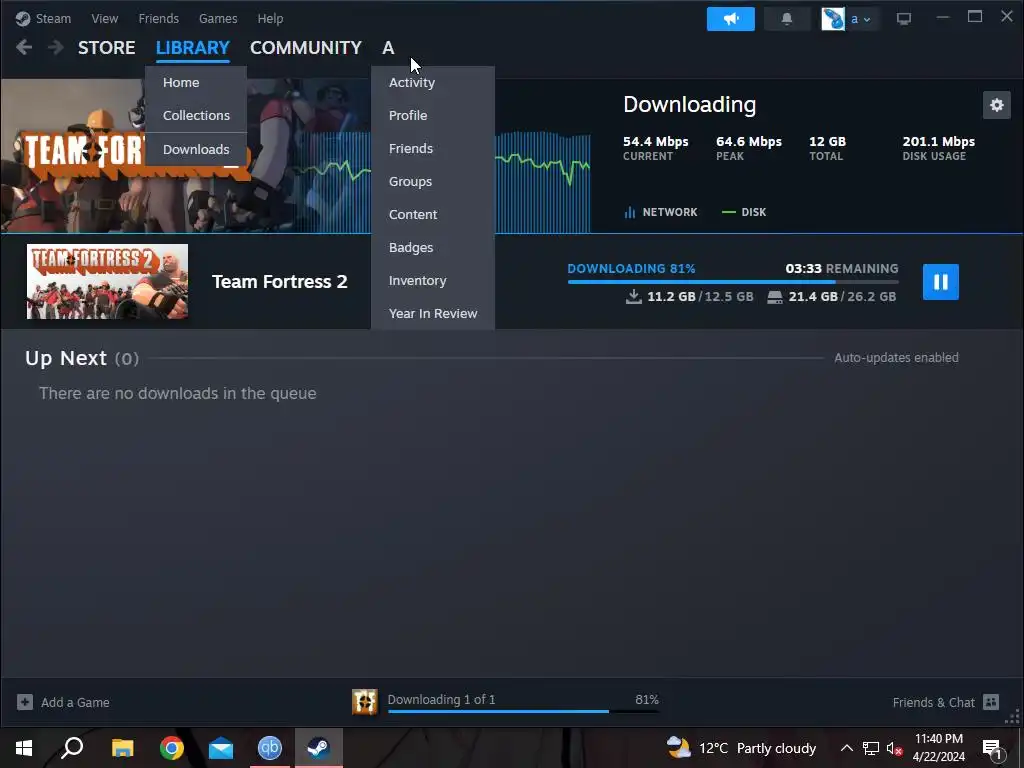The image size is (1024, 768).
Task: Click the Team Fortress 2 title text
Action: coord(280,281)
